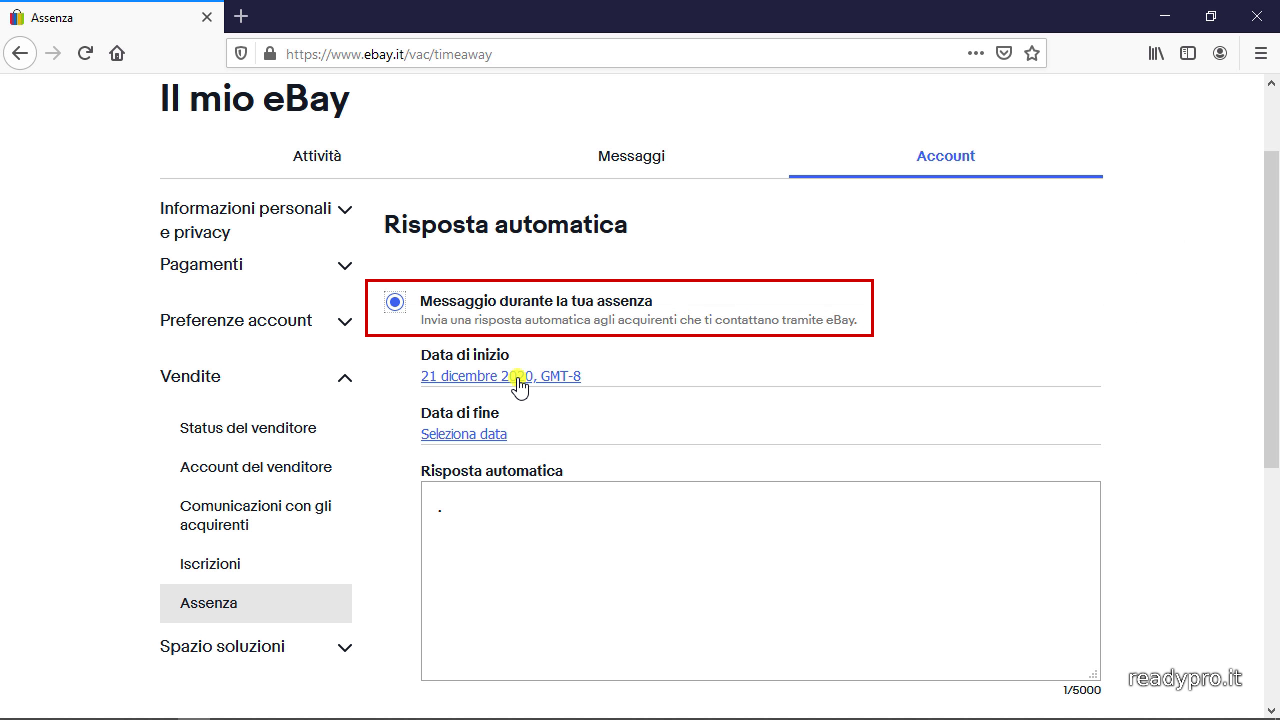
Task: Expand the Spazio soluzioni section chevron
Action: pos(345,648)
